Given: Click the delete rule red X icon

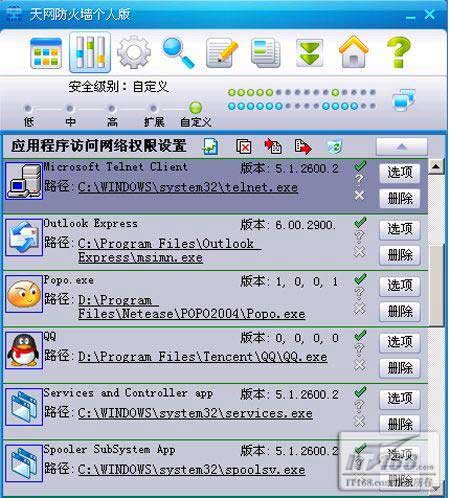Looking at the screenshot, I should tap(244, 146).
